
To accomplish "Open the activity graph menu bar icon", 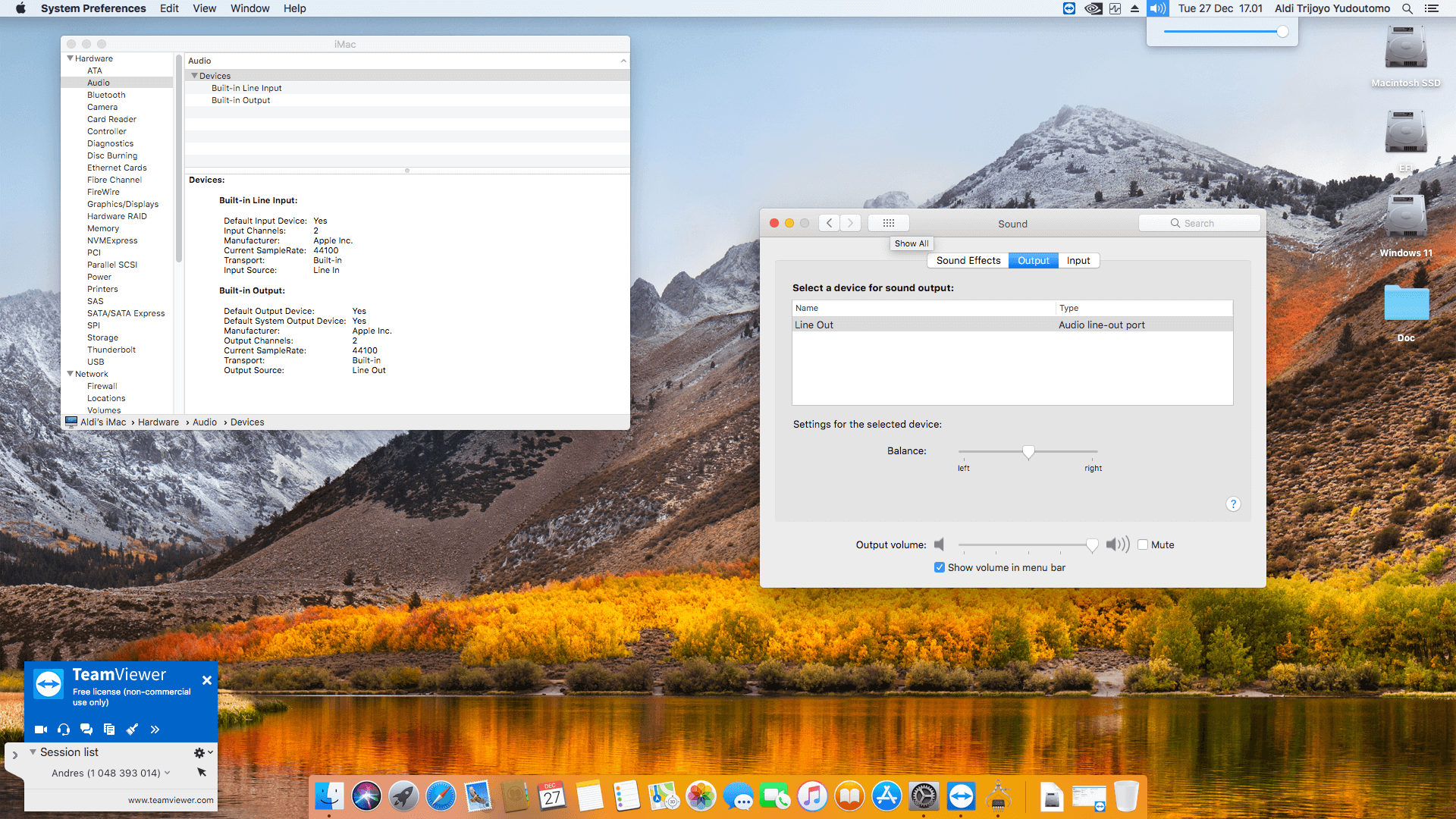I will tap(1115, 8).
